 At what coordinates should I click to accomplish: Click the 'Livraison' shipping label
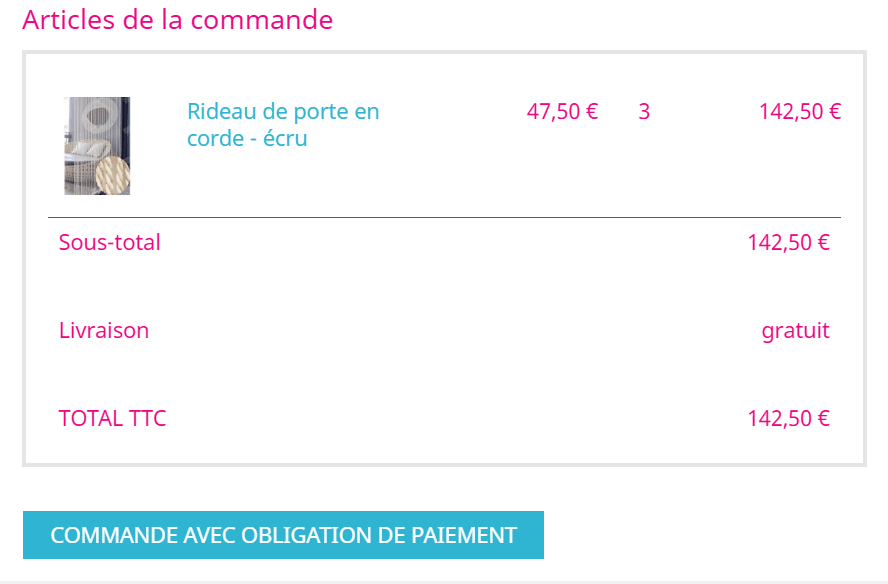103,330
